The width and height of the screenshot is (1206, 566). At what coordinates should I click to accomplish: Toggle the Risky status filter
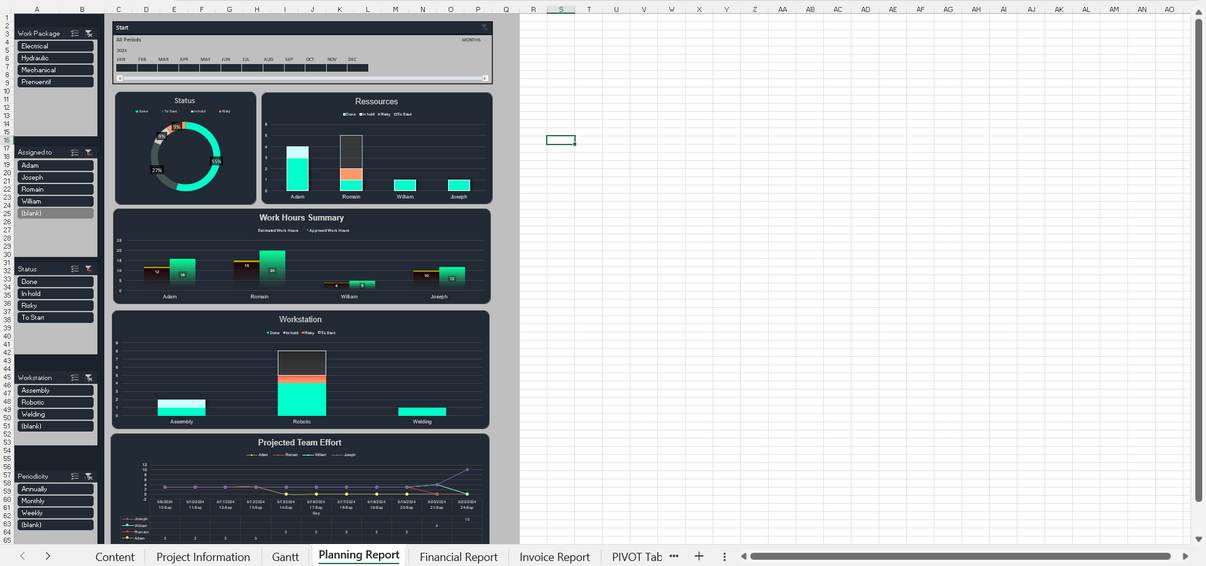pyautogui.click(x=56, y=306)
